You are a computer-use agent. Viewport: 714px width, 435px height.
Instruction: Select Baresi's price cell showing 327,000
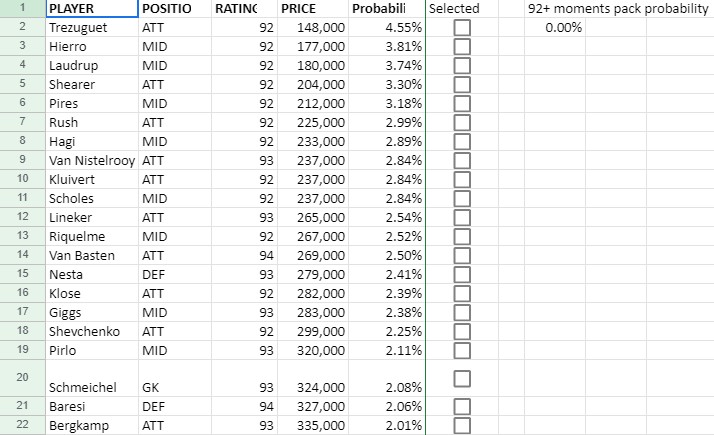312,407
